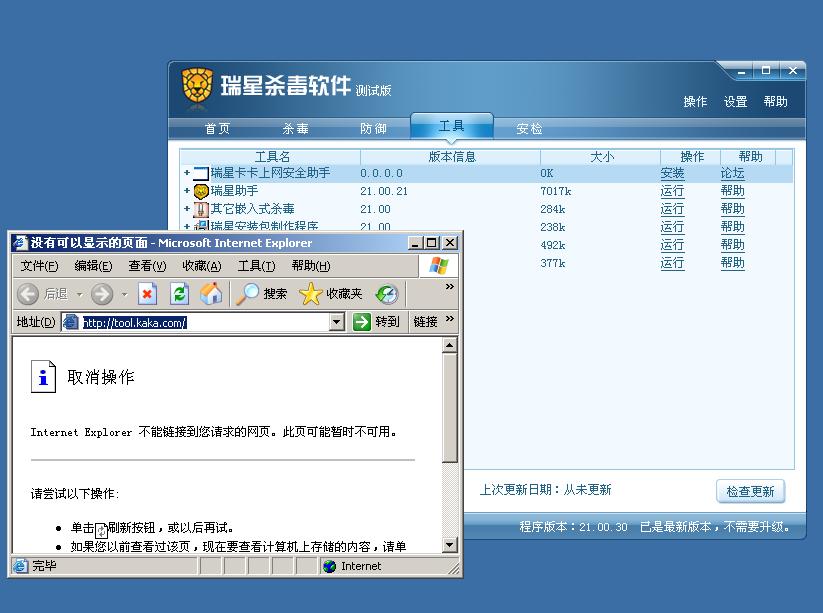Open 设置 in Rising header
Viewport: 823px width, 613px height.
point(735,102)
